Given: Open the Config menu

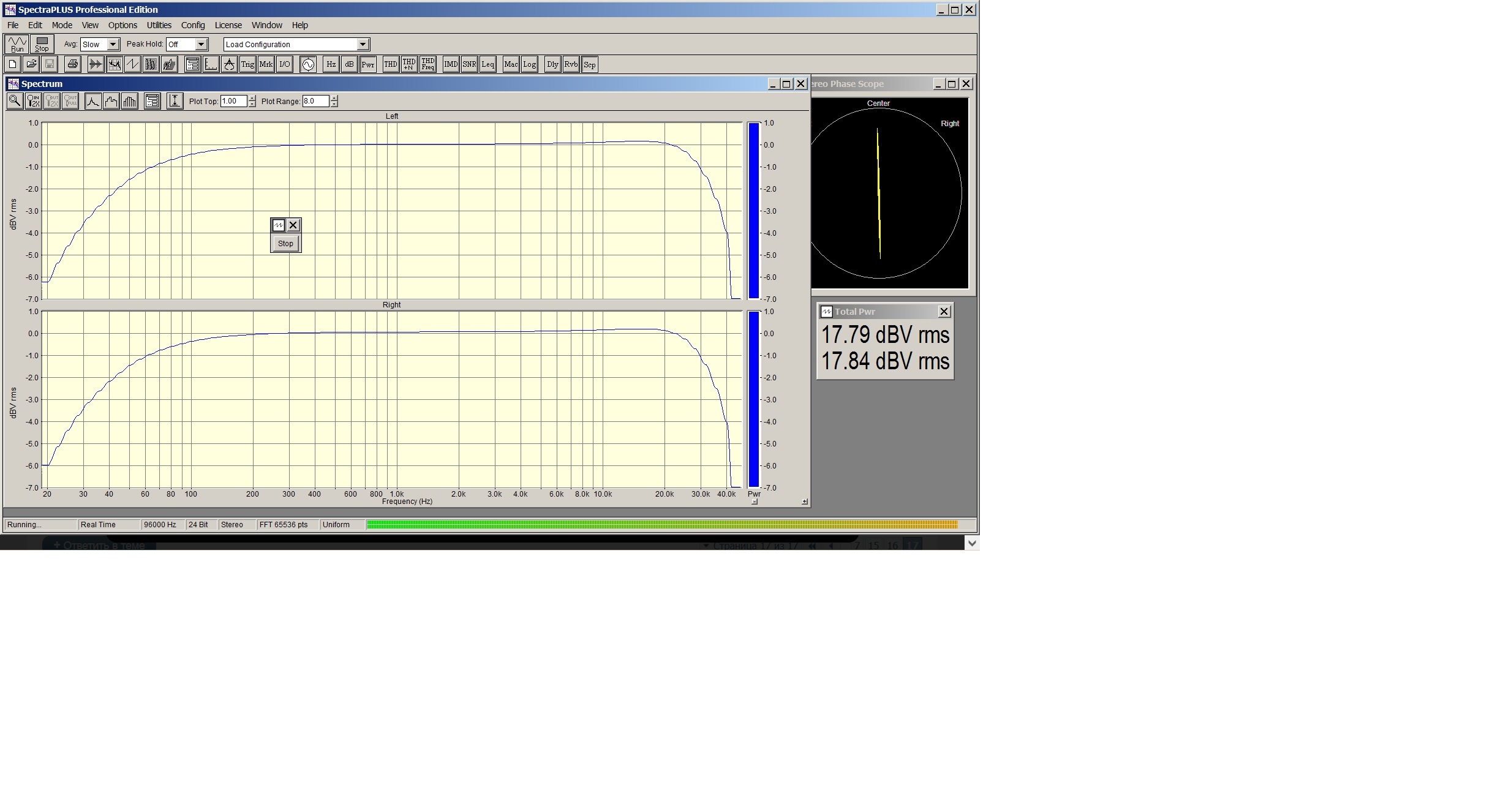Looking at the screenshot, I should pyautogui.click(x=193, y=25).
